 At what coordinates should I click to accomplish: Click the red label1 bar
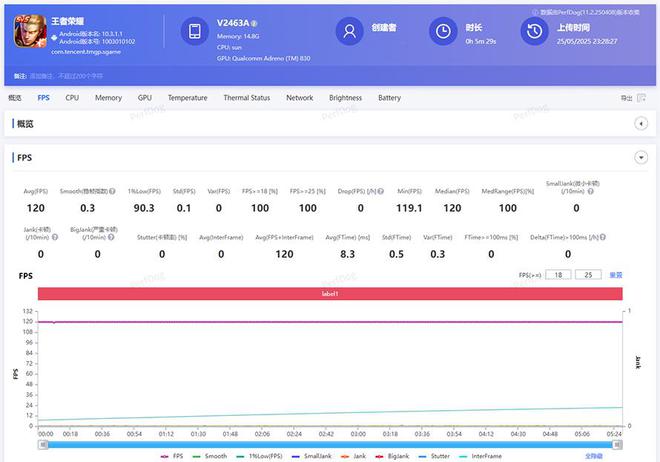click(330, 294)
